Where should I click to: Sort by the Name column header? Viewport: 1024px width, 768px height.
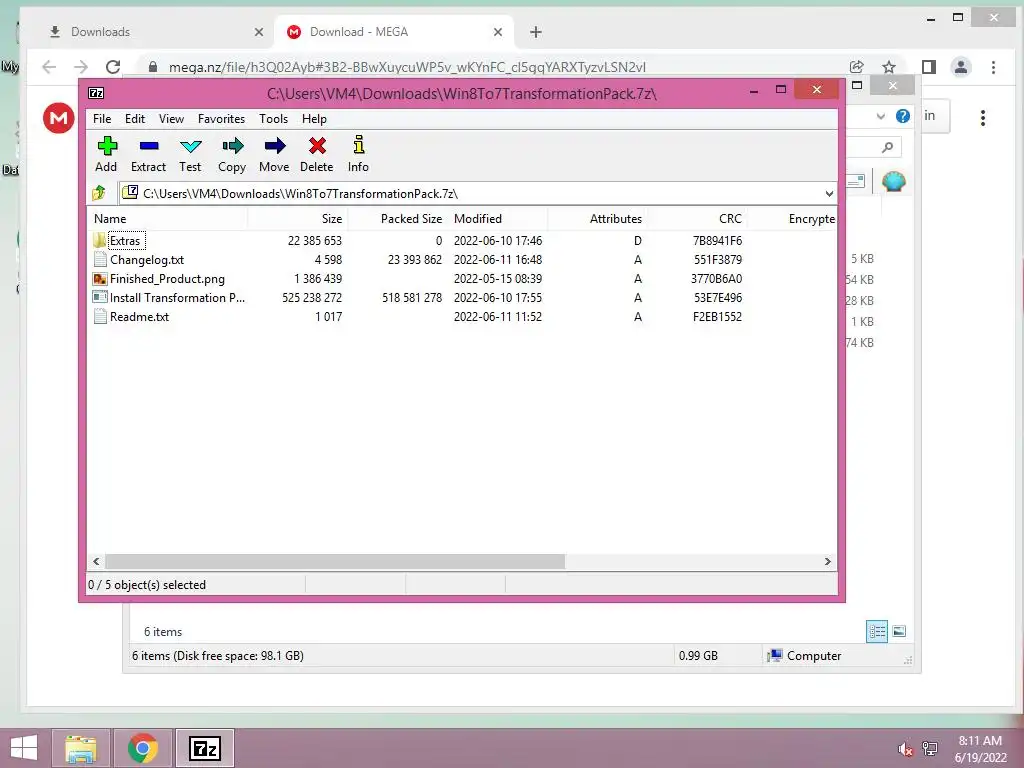[x=167, y=219]
